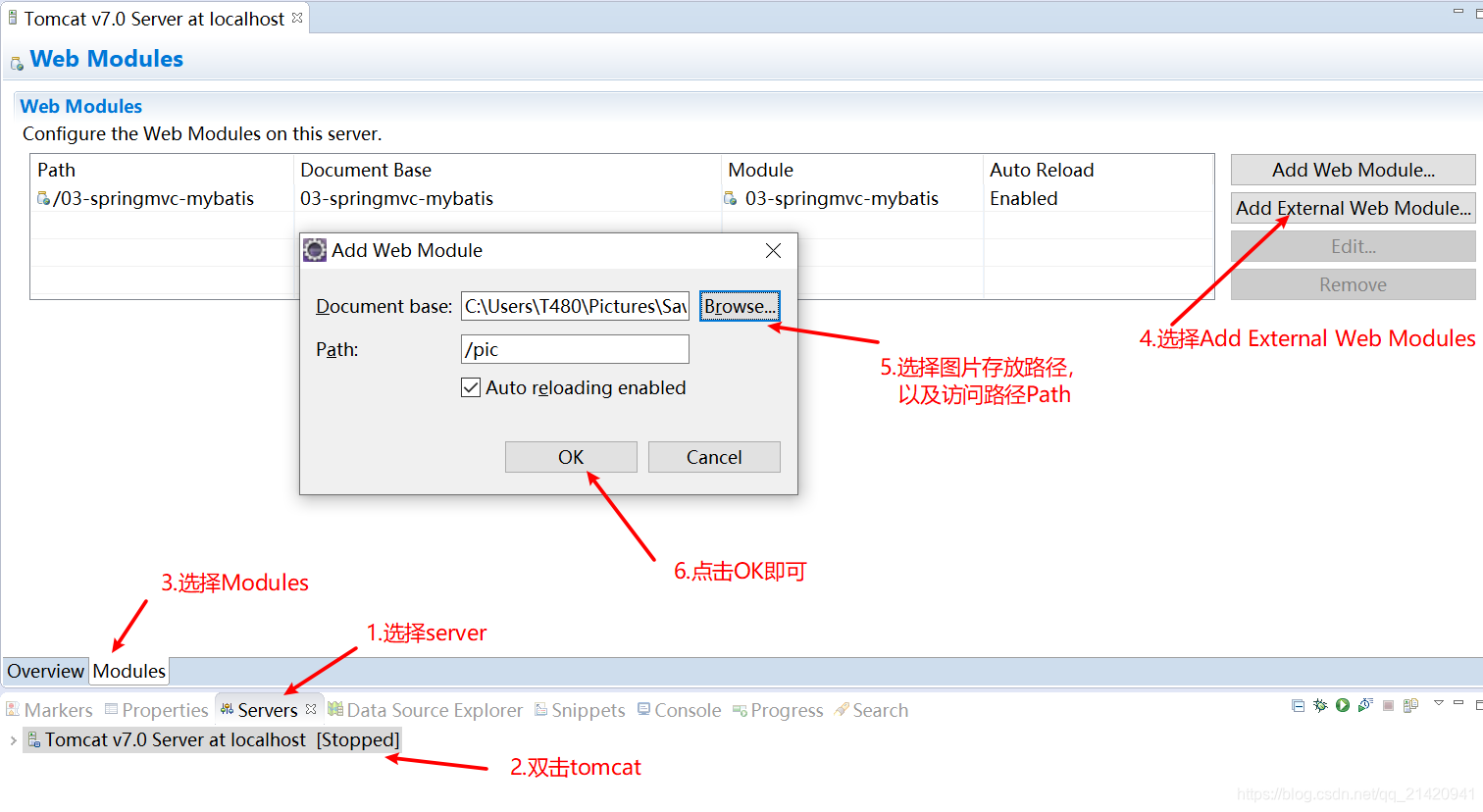The height and width of the screenshot is (812, 1483).
Task: Open the Markers view tab
Action: [49, 710]
